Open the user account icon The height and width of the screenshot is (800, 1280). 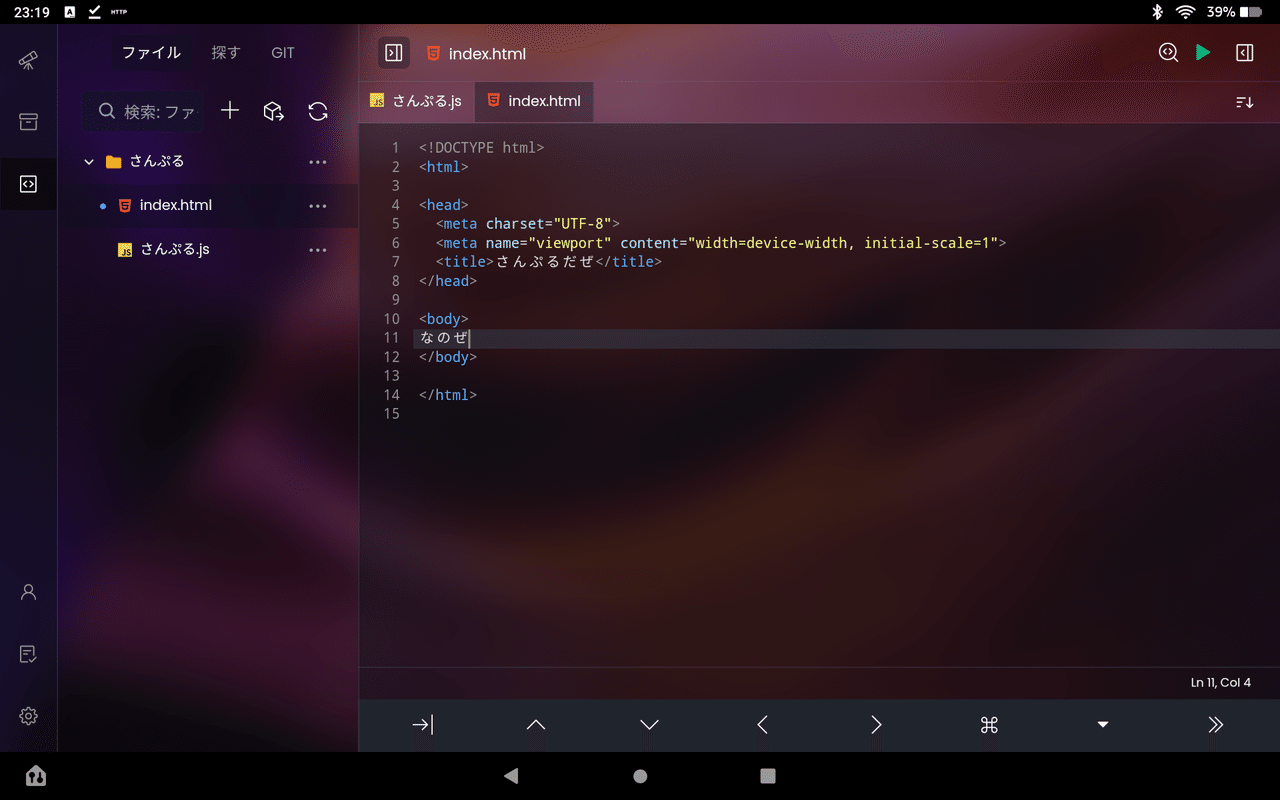pyautogui.click(x=28, y=592)
